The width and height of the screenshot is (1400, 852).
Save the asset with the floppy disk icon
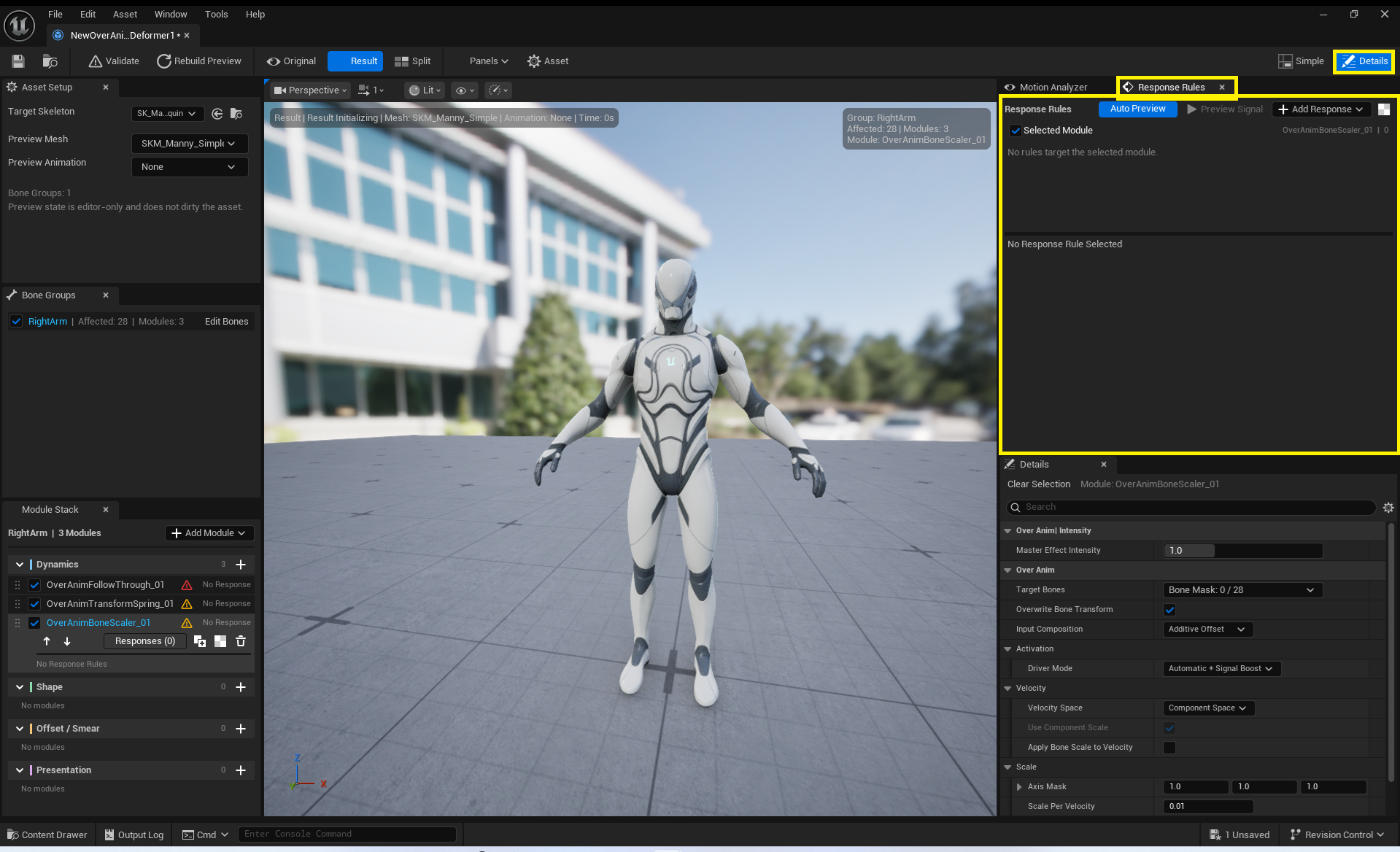point(18,61)
